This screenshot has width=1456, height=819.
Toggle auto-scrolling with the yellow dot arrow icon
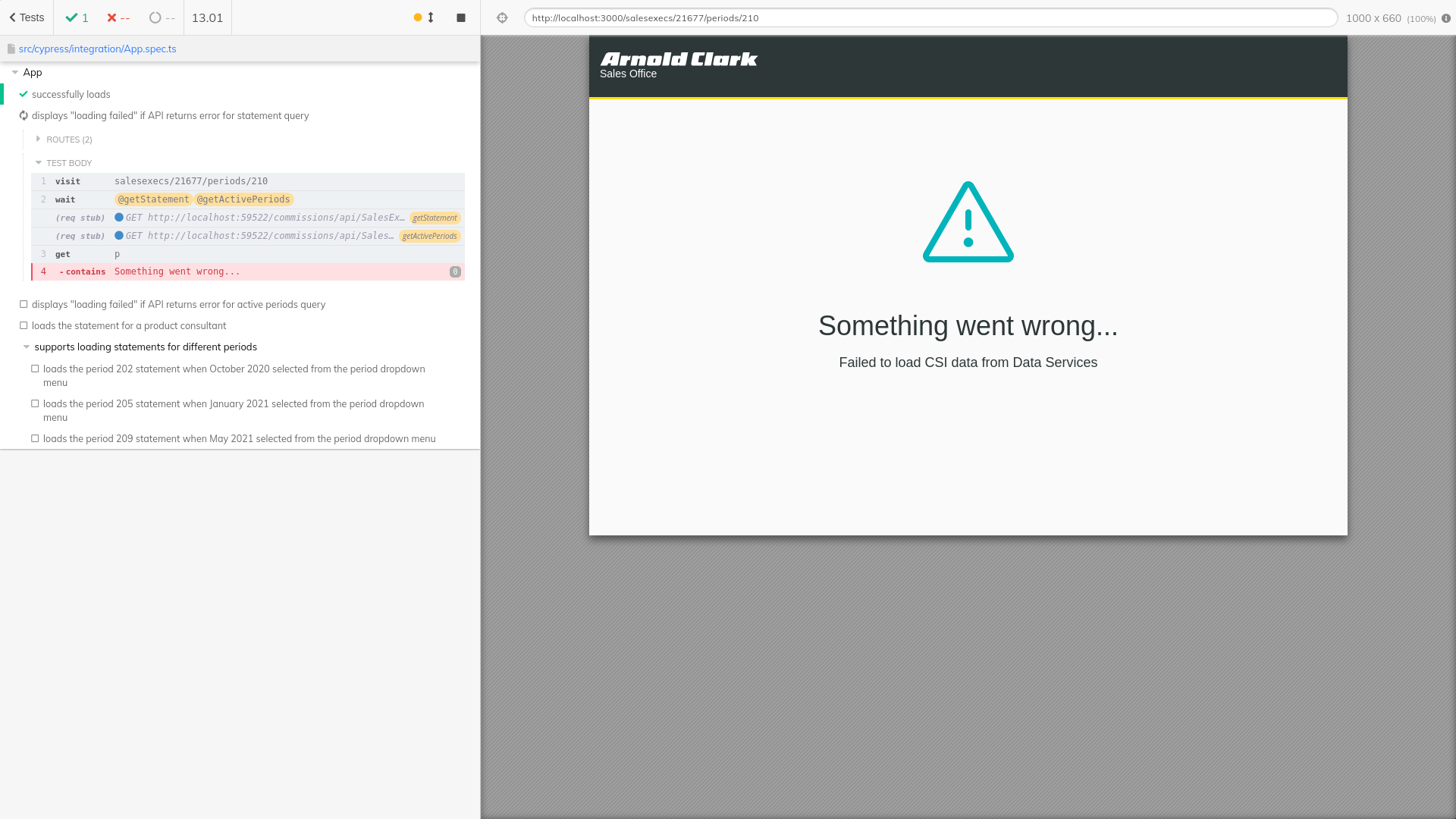tap(424, 17)
